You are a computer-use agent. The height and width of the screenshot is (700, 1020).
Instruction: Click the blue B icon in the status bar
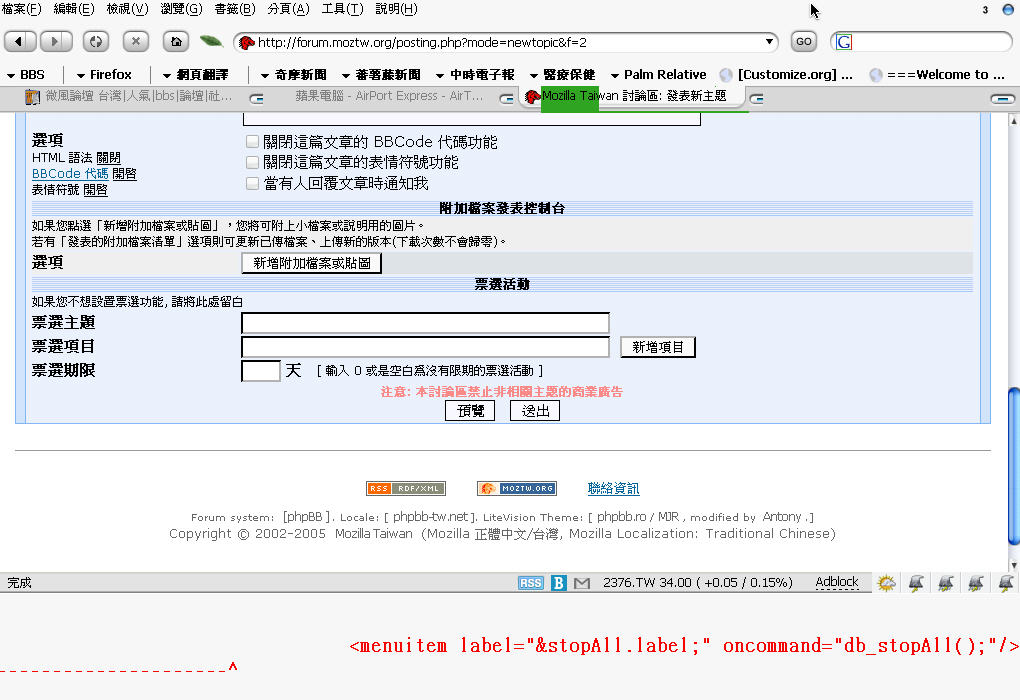click(x=558, y=583)
